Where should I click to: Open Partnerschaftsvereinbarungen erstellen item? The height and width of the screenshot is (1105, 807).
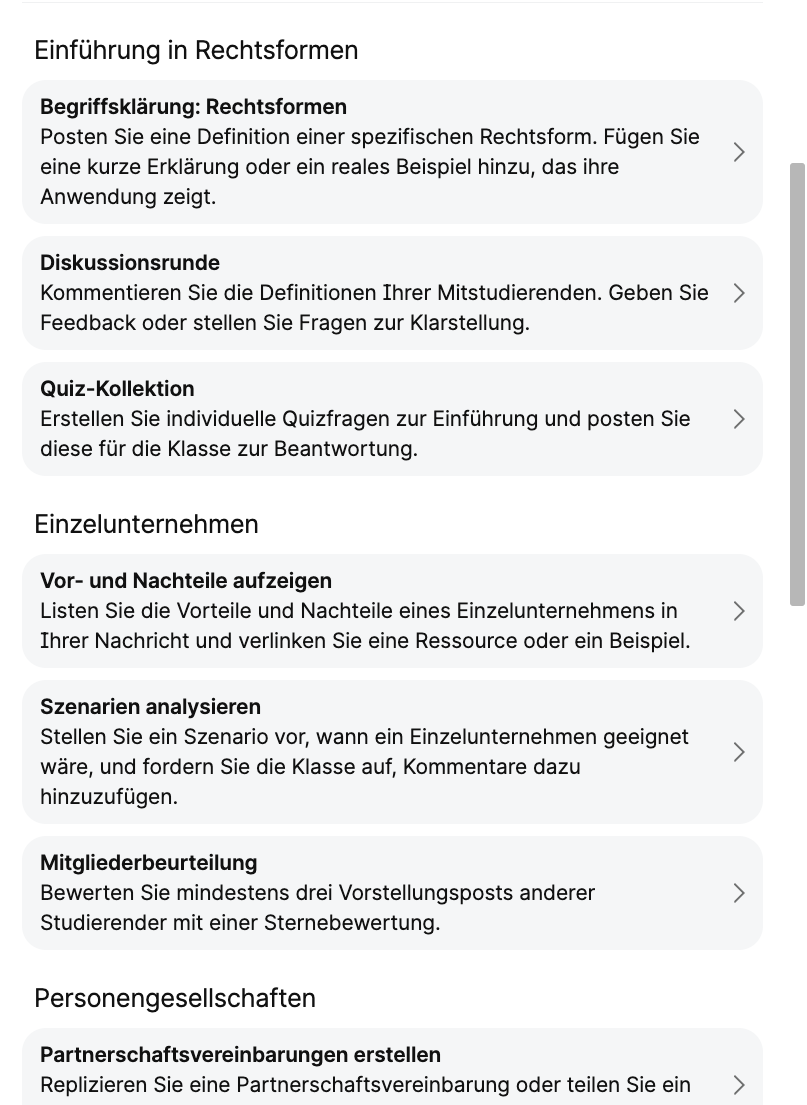coord(240,1055)
